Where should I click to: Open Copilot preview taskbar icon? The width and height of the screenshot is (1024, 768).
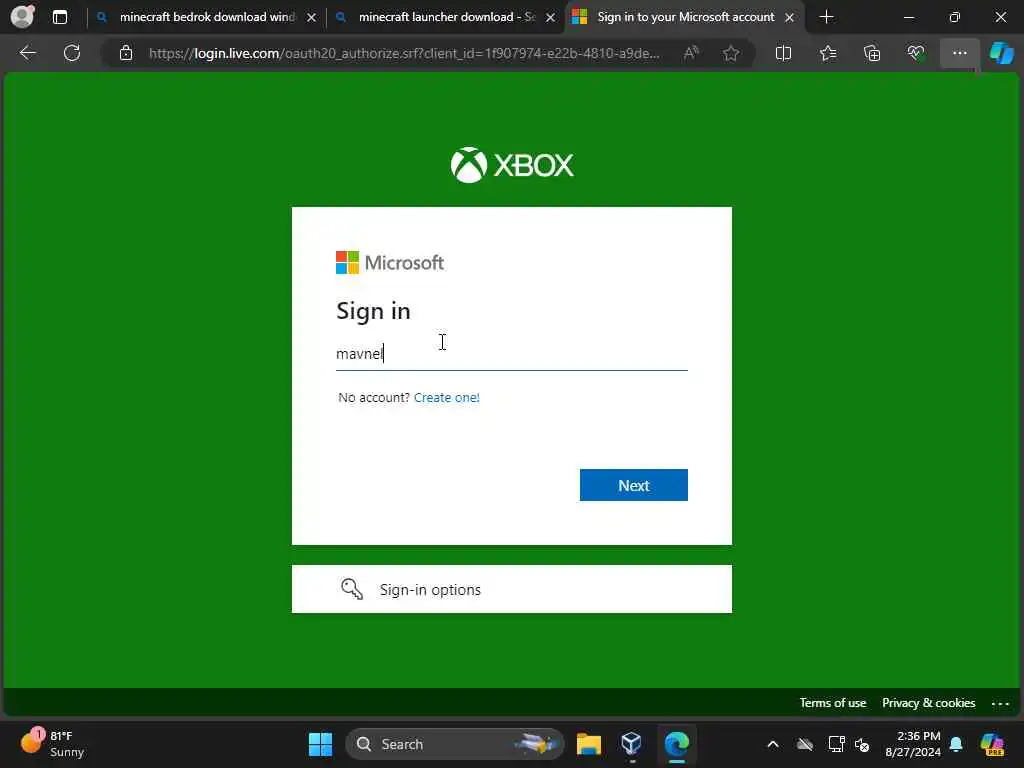point(992,744)
